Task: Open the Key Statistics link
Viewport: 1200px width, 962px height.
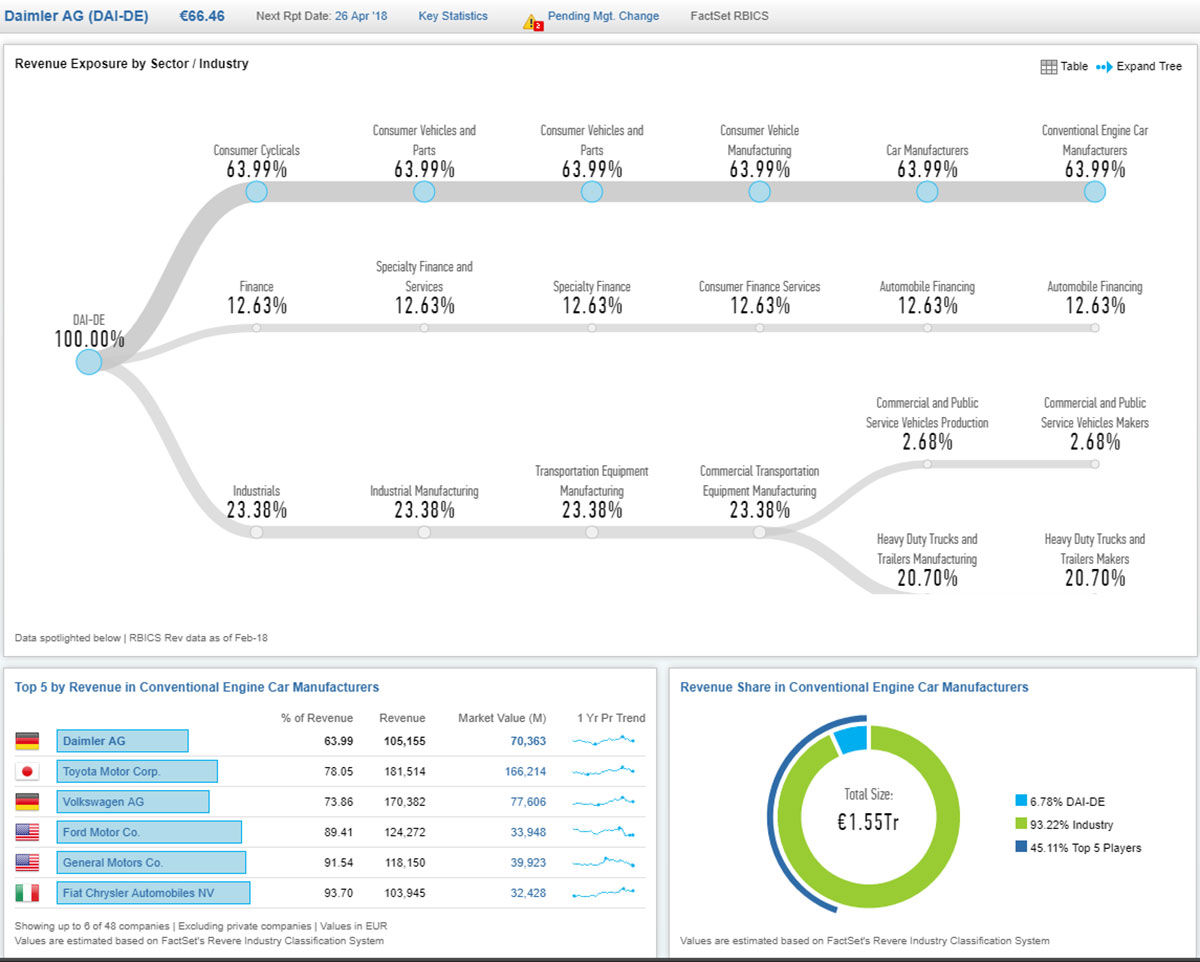Action: point(453,16)
